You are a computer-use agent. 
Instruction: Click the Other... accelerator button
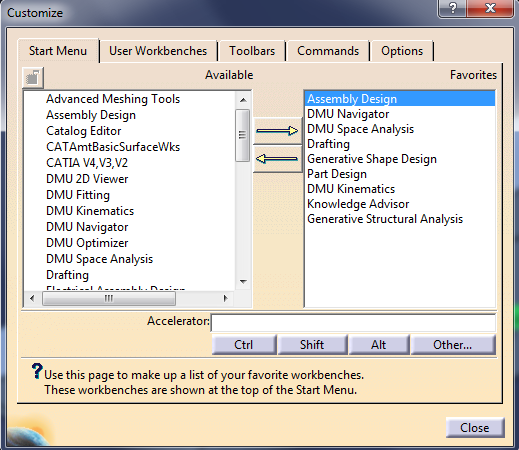click(453, 345)
